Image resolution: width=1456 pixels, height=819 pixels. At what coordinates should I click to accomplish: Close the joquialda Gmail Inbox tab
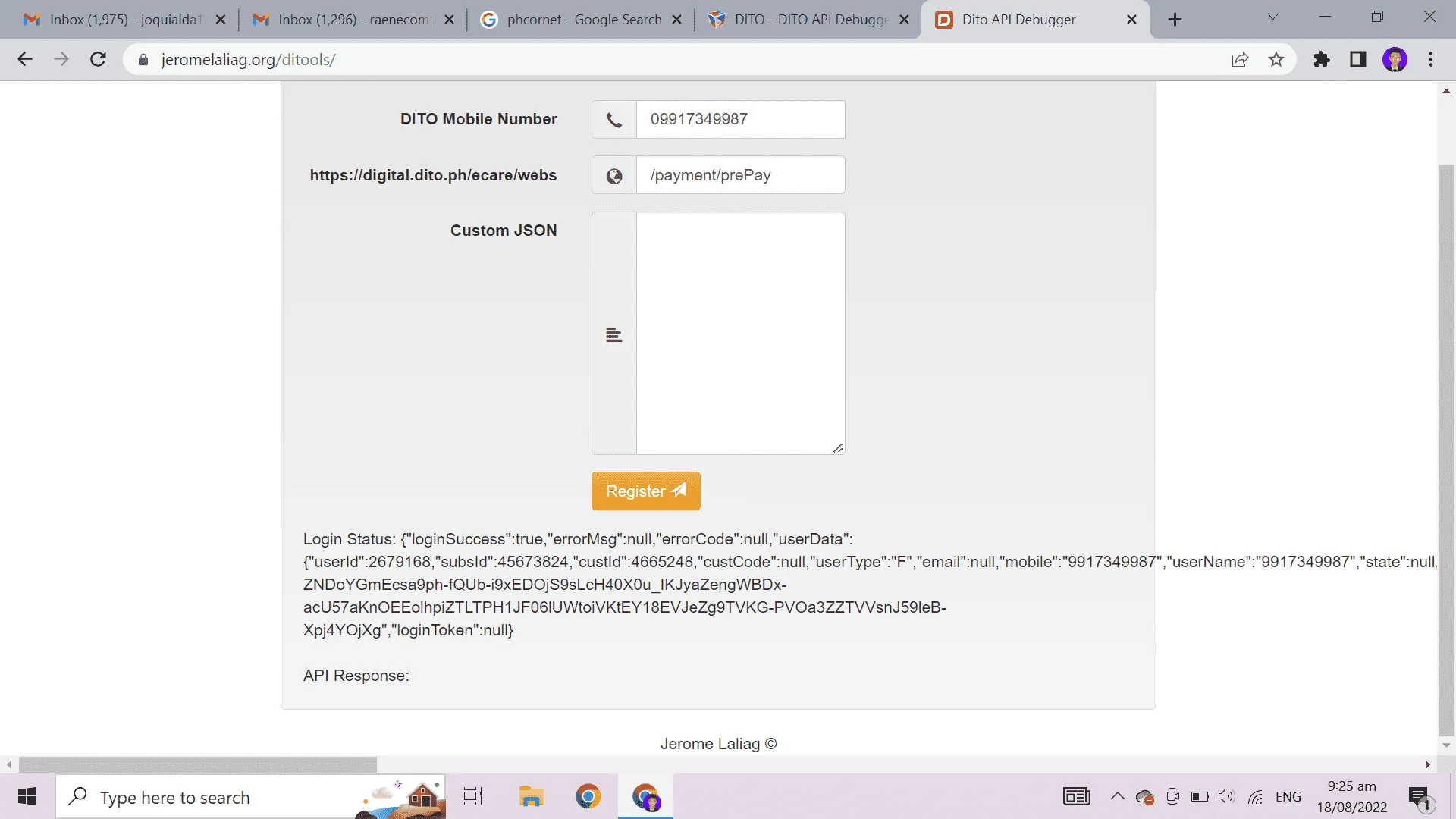tap(221, 20)
